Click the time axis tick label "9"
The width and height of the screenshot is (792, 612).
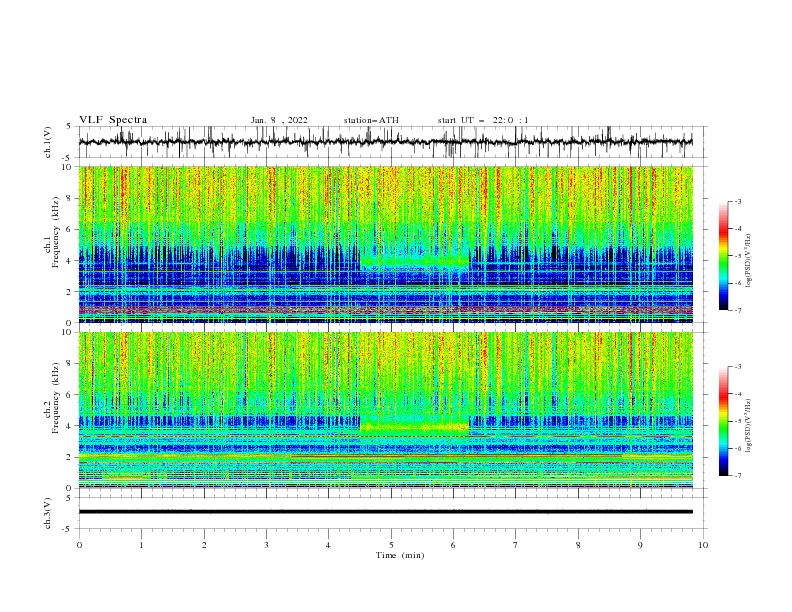[640, 545]
